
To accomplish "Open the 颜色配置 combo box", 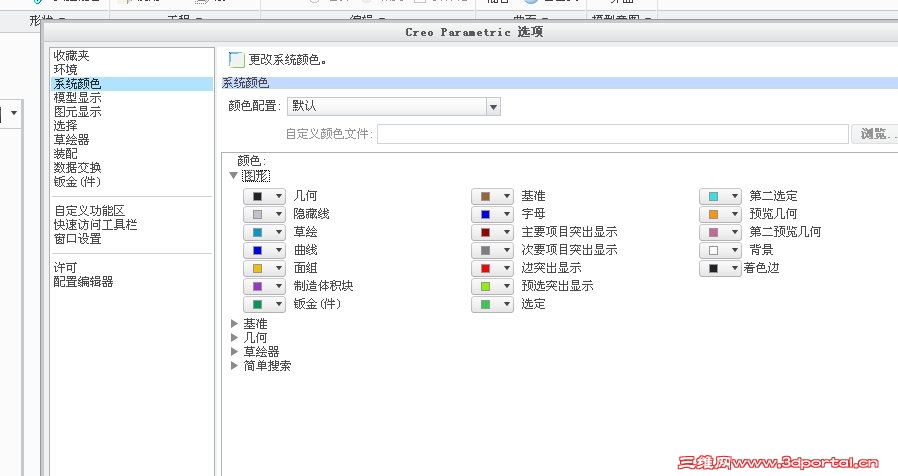I will click(x=393, y=107).
